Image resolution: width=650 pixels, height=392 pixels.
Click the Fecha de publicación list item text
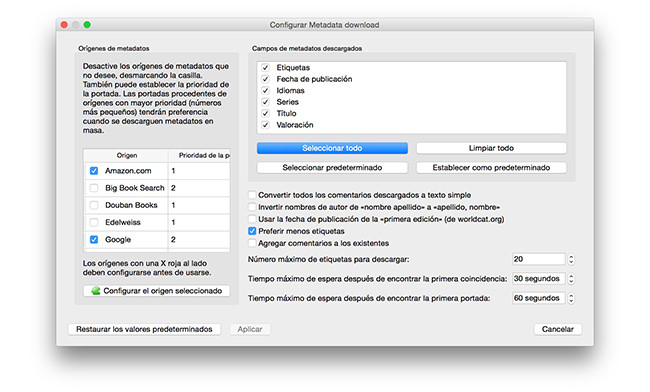(314, 79)
